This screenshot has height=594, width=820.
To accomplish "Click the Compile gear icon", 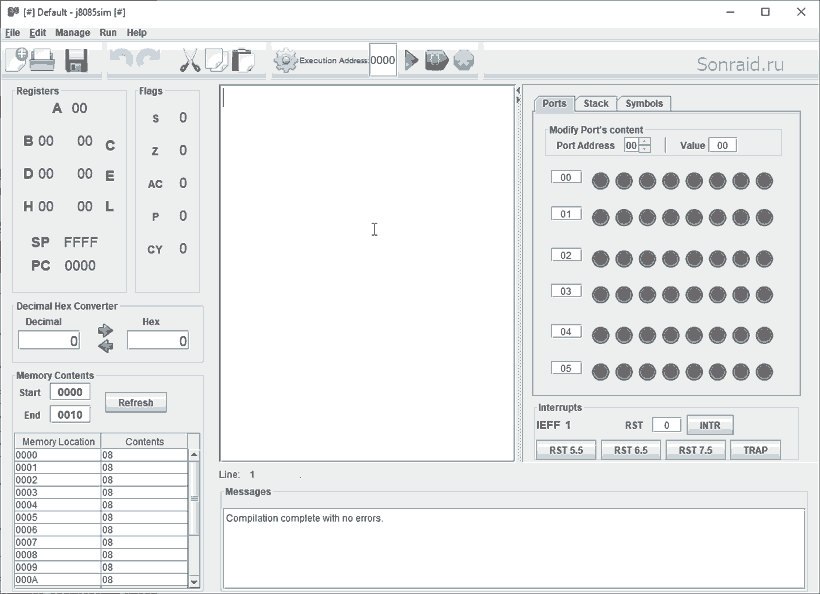I will (x=286, y=61).
